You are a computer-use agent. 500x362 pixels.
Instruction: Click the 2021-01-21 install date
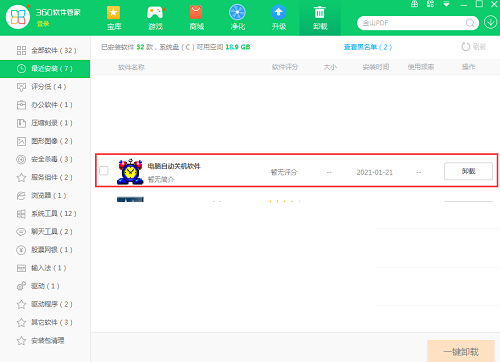point(375,172)
